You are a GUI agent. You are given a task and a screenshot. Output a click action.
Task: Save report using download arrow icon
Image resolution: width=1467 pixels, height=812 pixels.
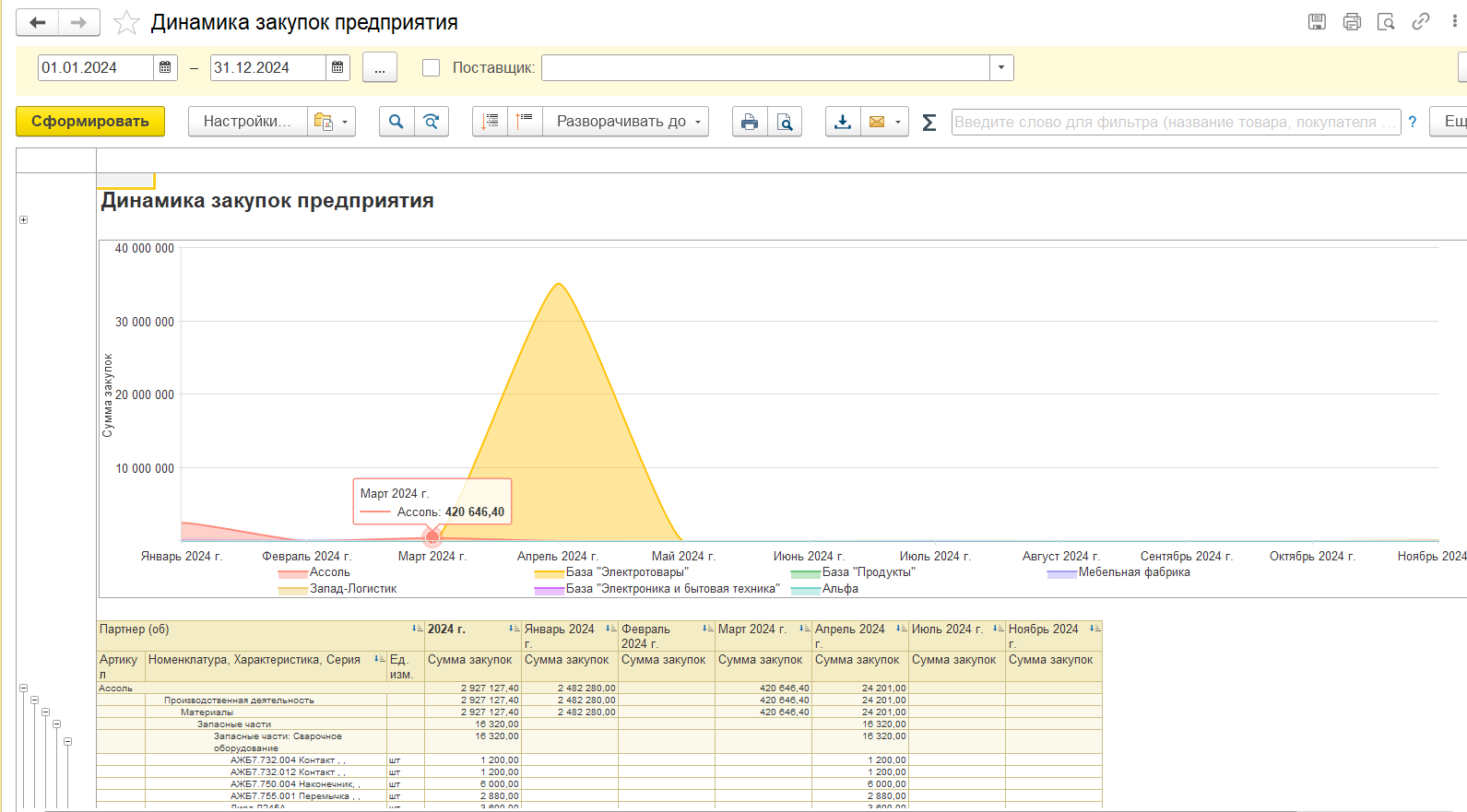(x=843, y=122)
